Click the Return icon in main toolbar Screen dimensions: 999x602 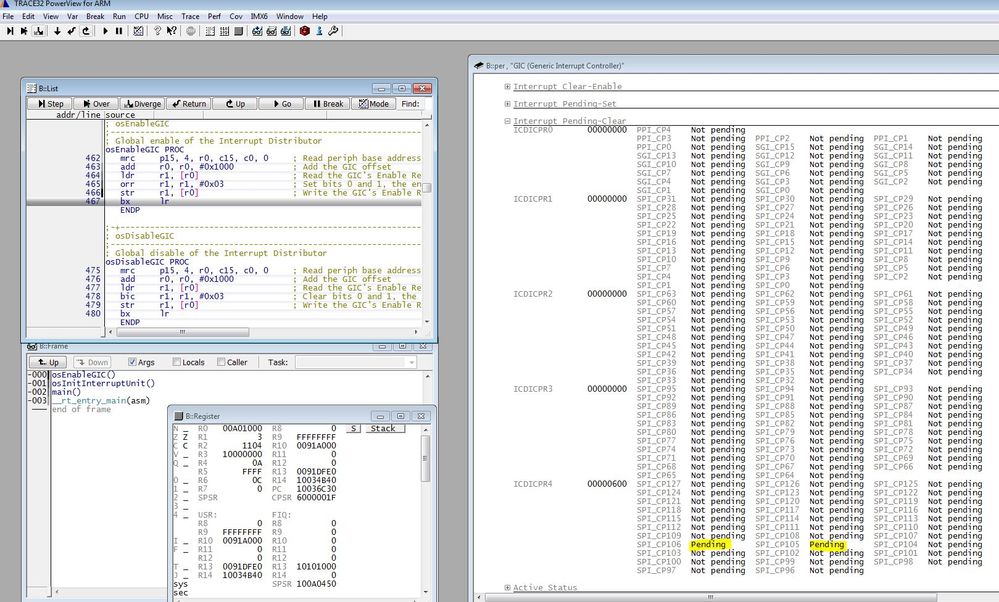tap(71, 31)
